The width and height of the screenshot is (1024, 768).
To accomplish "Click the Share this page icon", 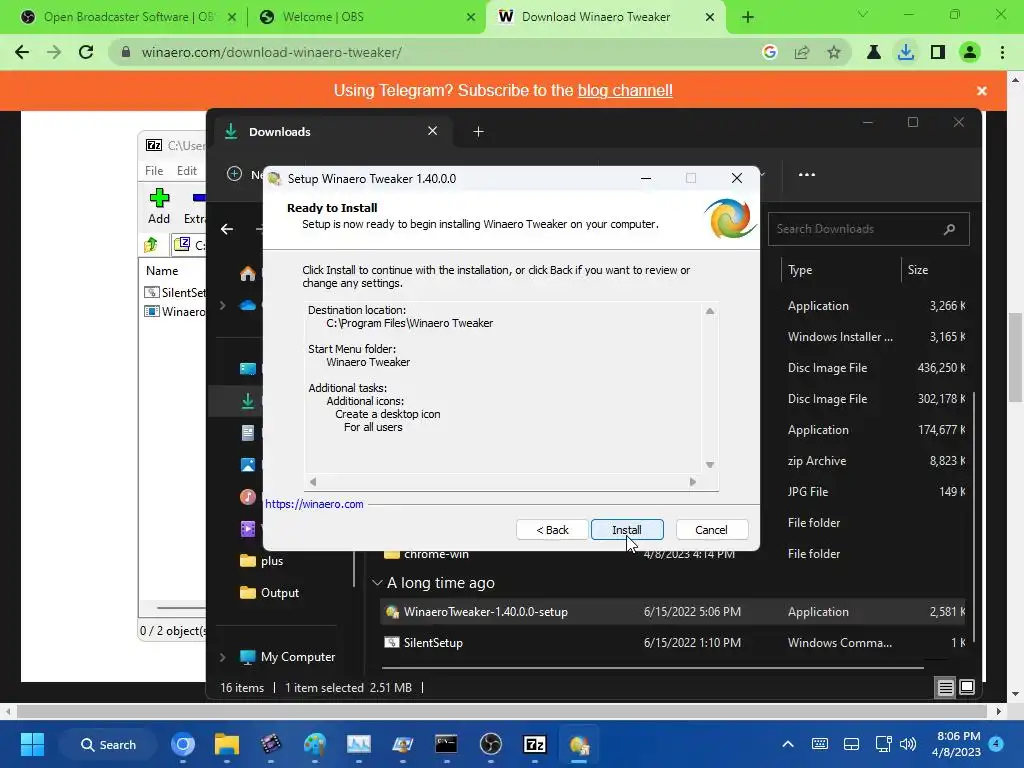I will click(802, 52).
